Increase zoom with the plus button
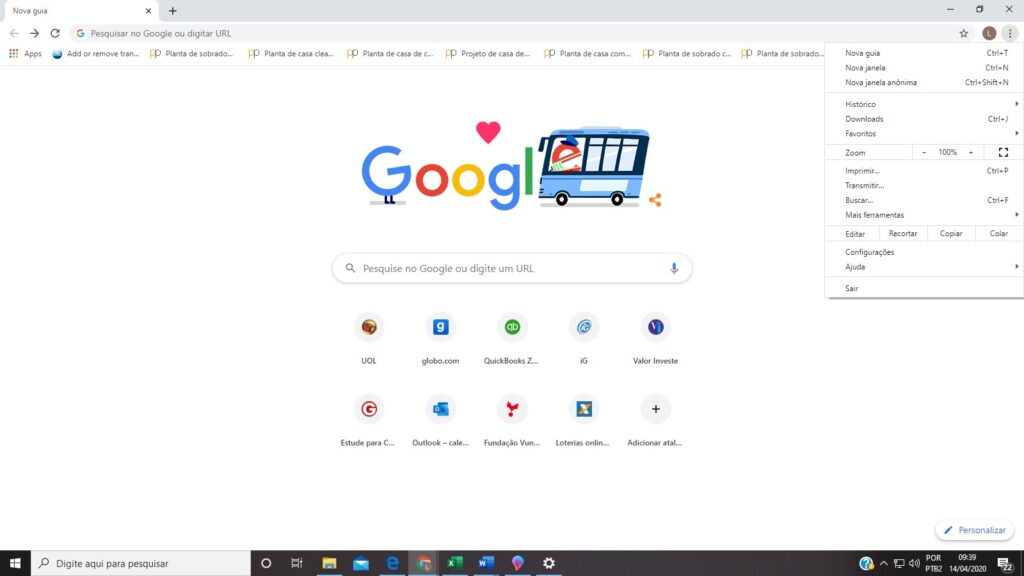The height and width of the screenshot is (576, 1024). (x=971, y=153)
